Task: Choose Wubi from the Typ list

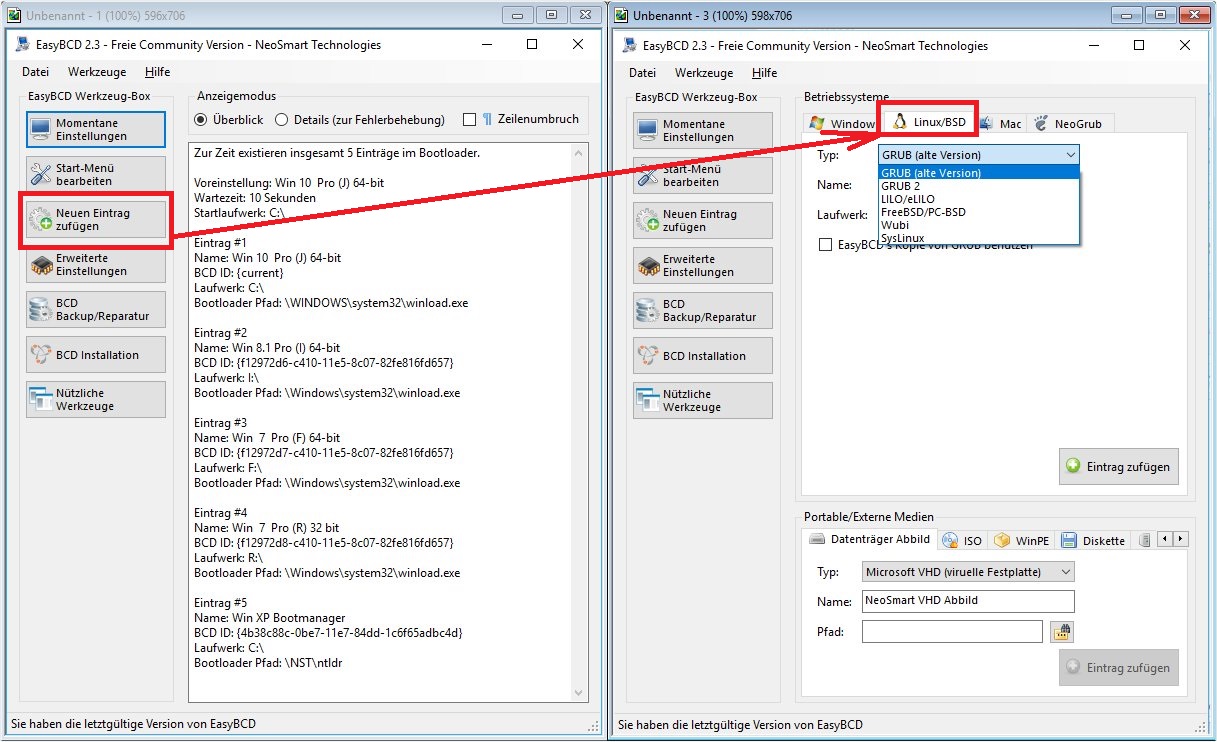Action: click(979, 225)
